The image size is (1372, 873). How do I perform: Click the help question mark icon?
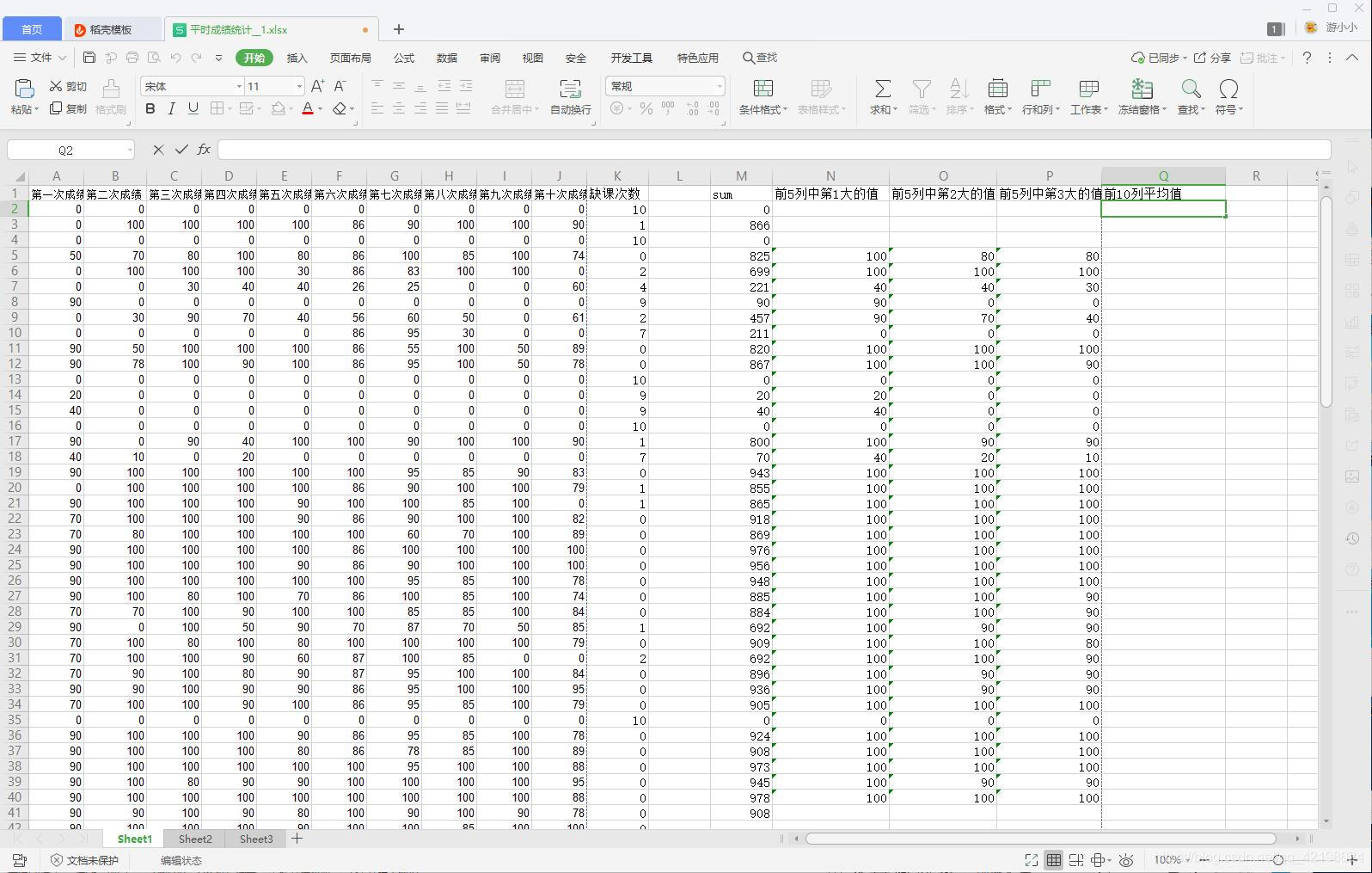coord(1307,58)
